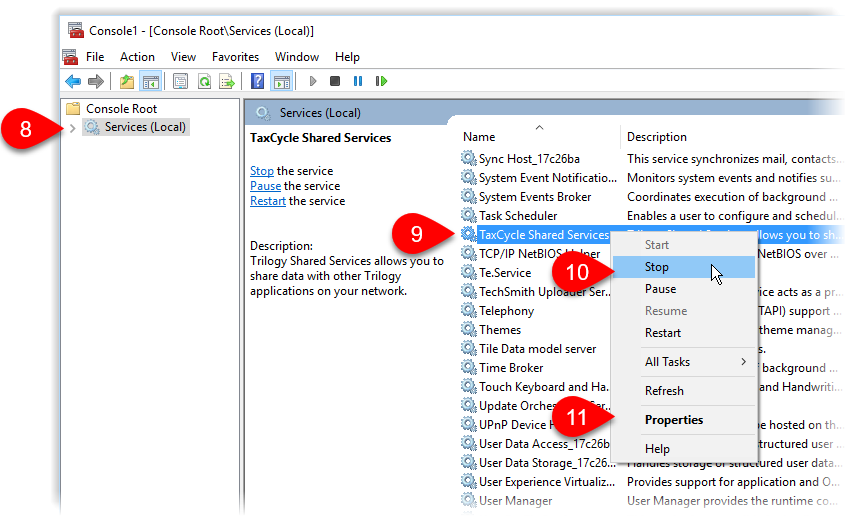The width and height of the screenshot is (846, 516).
Task: Open the Action menu
Action: pos(137,57)
